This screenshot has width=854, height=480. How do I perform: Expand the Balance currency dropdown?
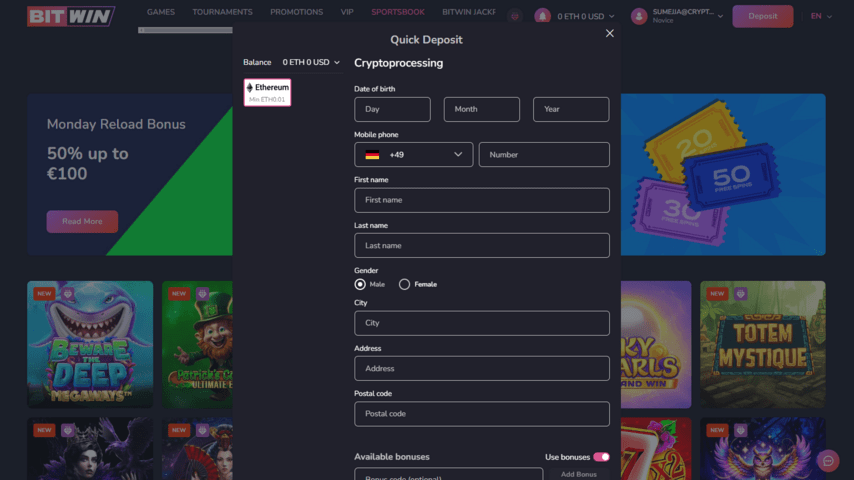pos(311,63)
